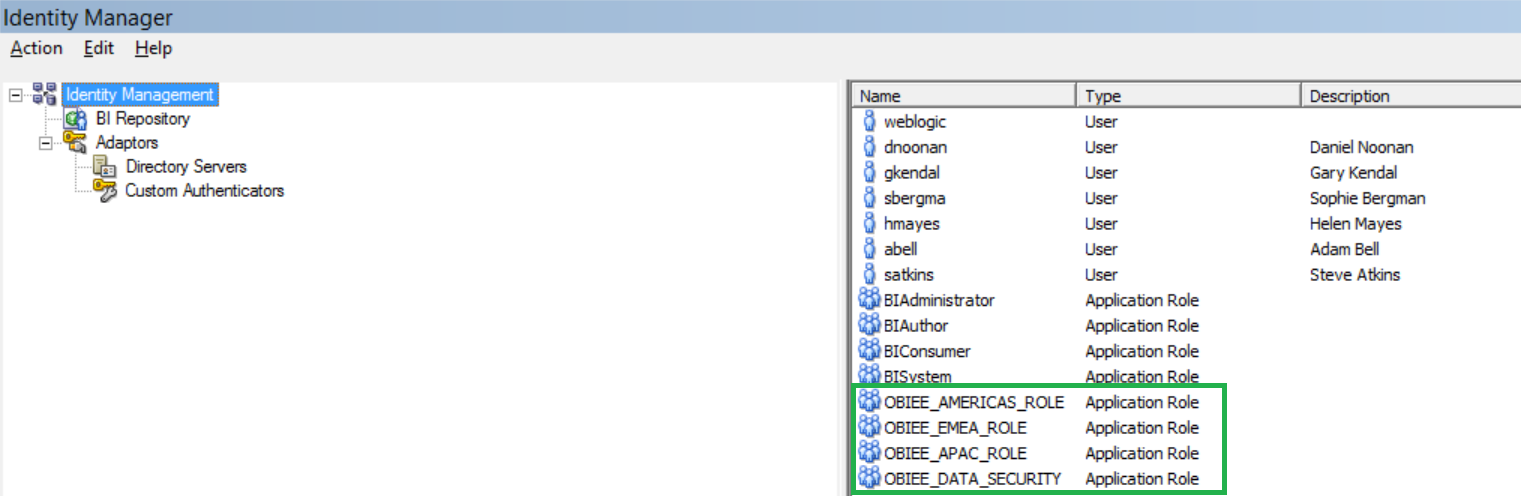Viewport: 1521px width, 496px height.
Task: Select the OBIEE_AMERICAS_ROLE name
Action: (x=975, y=402)
